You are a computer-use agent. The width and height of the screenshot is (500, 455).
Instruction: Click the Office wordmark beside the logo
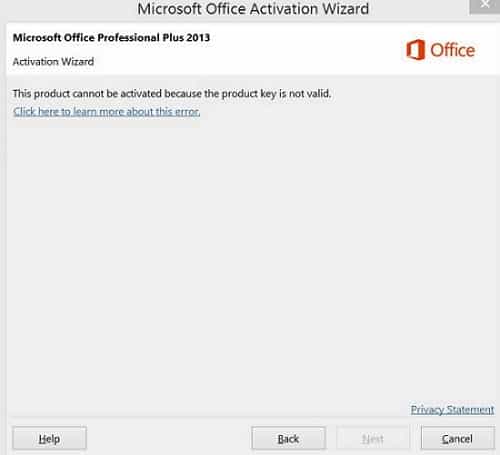click(x=452, y=50)
